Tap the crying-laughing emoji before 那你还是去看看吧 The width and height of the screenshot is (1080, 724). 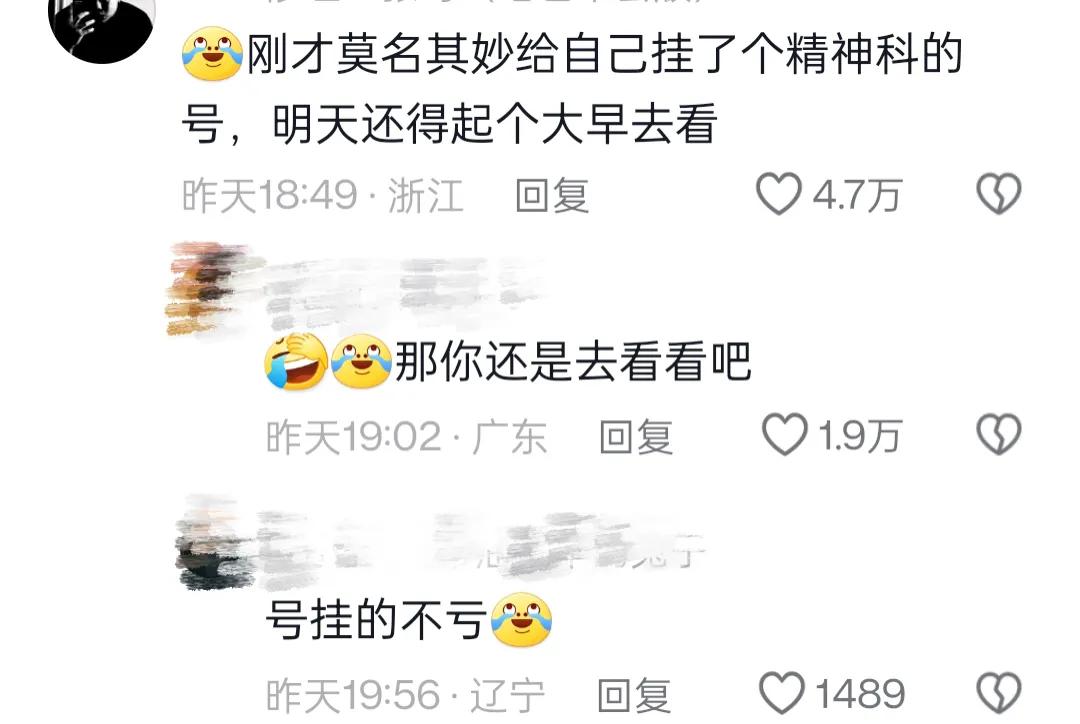pos(296,362)
